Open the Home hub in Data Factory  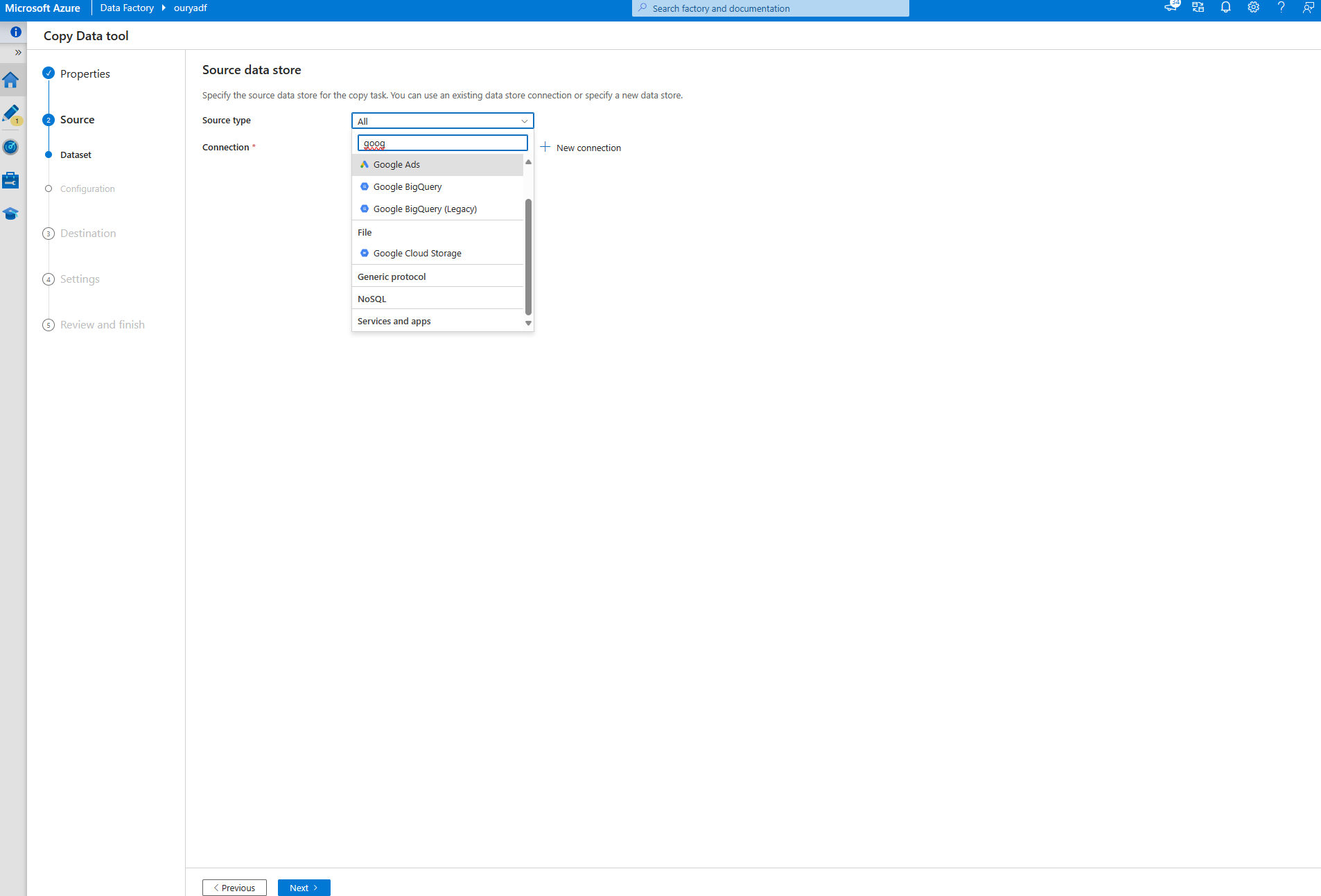12,80
